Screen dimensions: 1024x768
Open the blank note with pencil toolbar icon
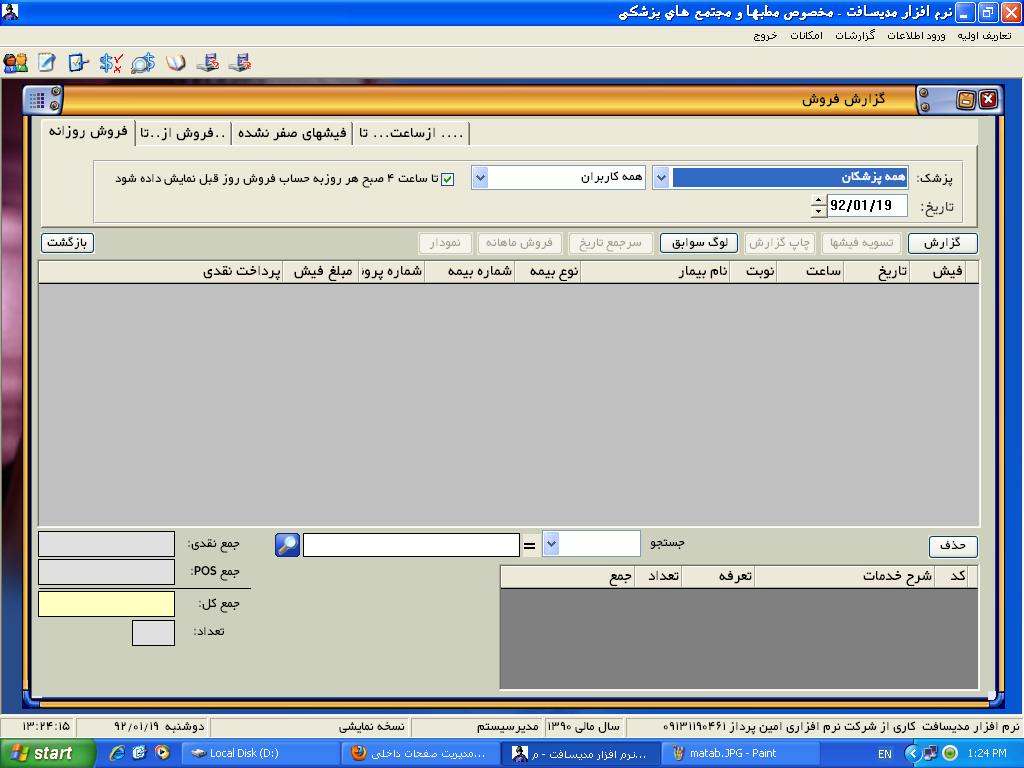pyautogui.click(x=46, y=63)
